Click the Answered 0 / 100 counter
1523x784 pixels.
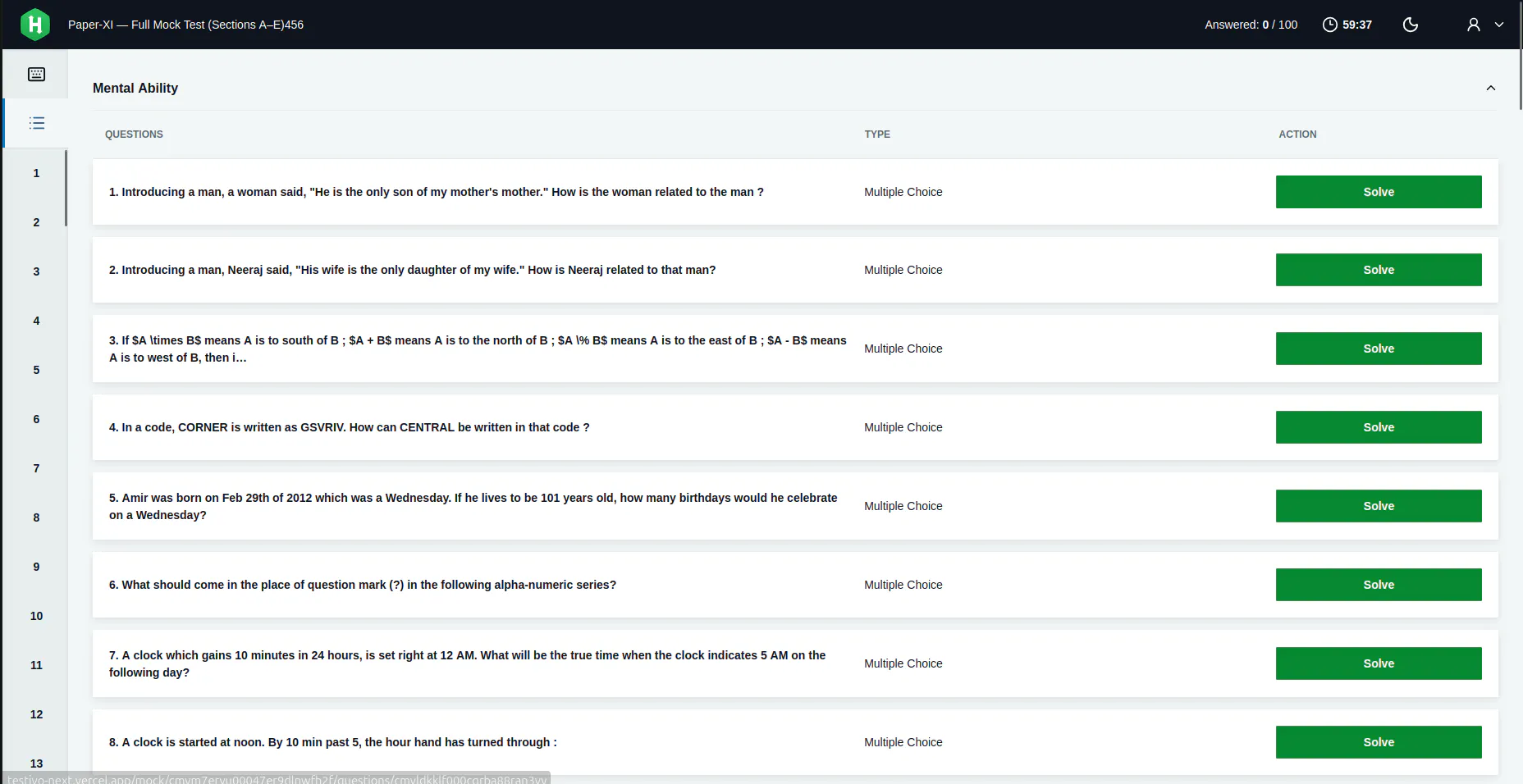point(1251,25)
